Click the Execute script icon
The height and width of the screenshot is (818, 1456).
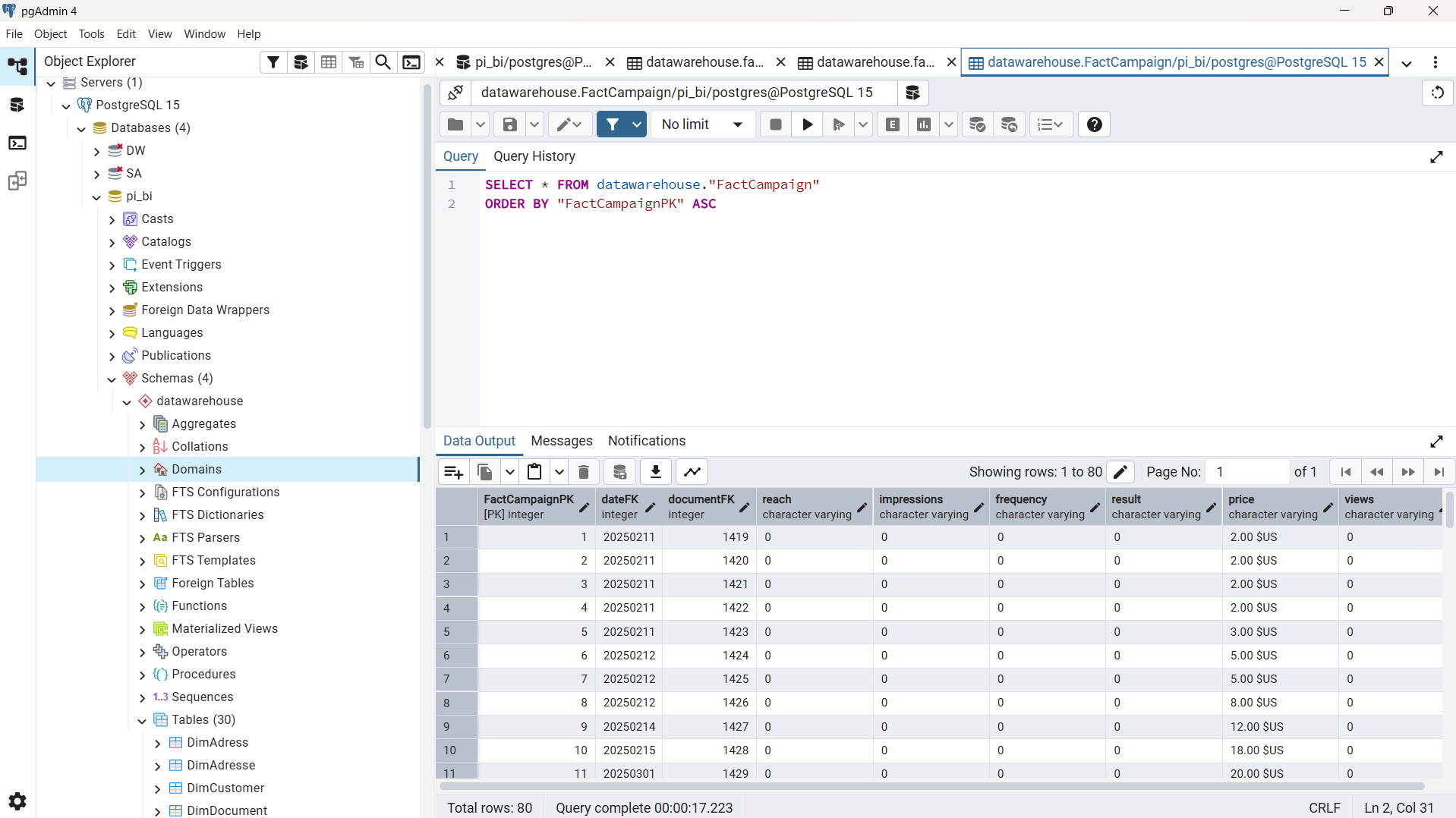839,124
